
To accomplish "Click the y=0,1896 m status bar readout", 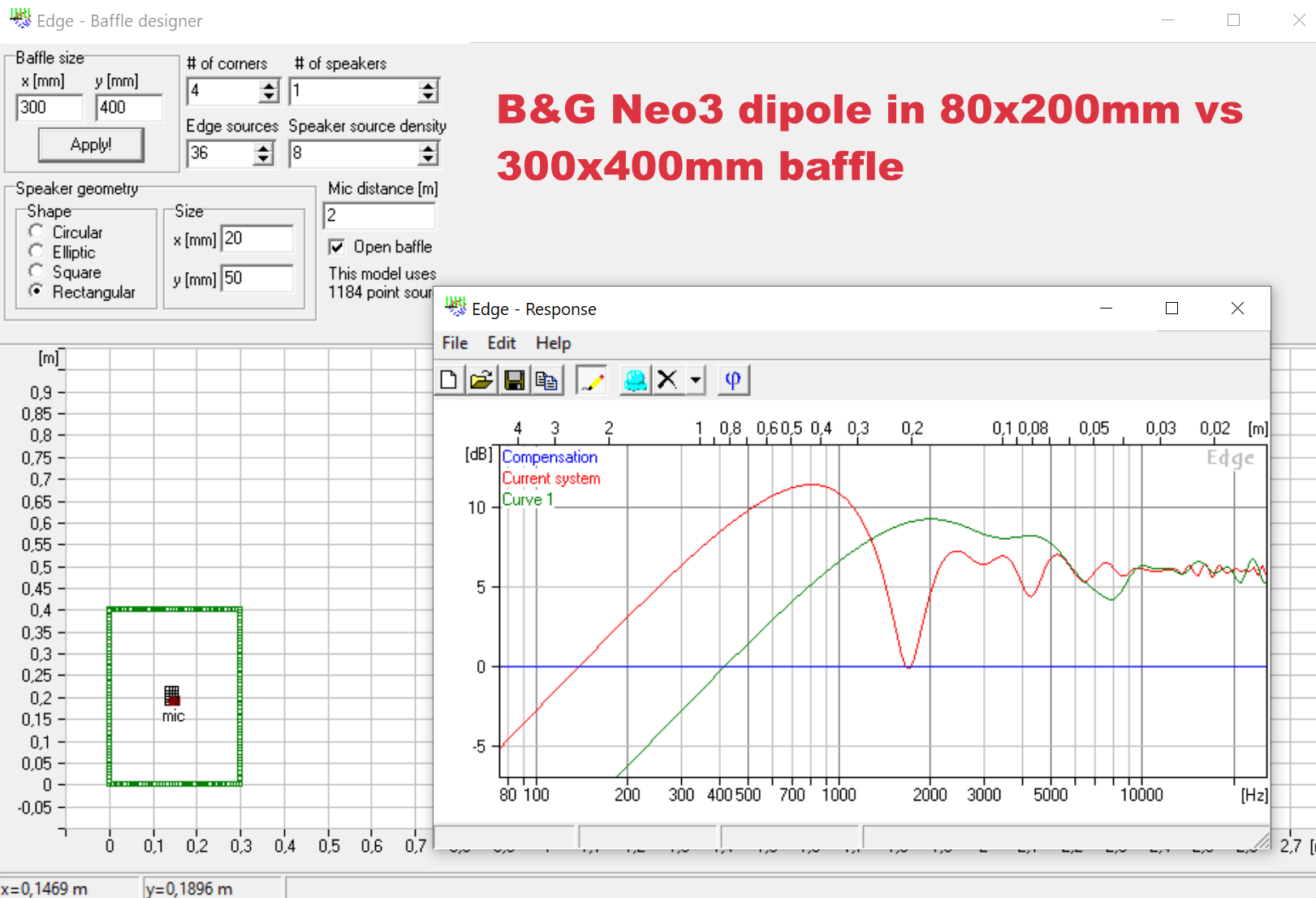I will coord(190,889).
